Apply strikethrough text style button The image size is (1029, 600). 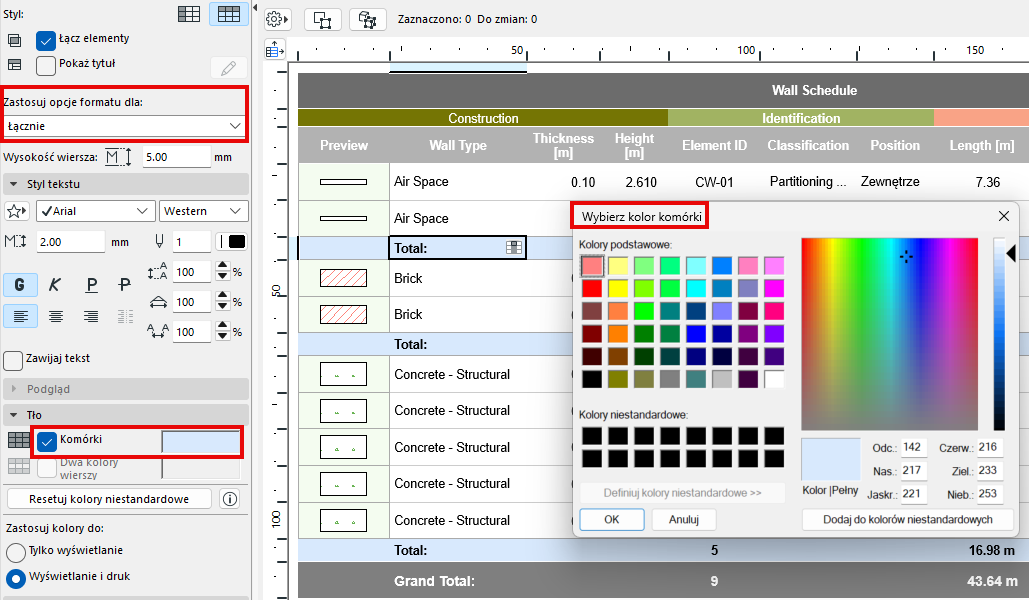(x=125, y=285)
